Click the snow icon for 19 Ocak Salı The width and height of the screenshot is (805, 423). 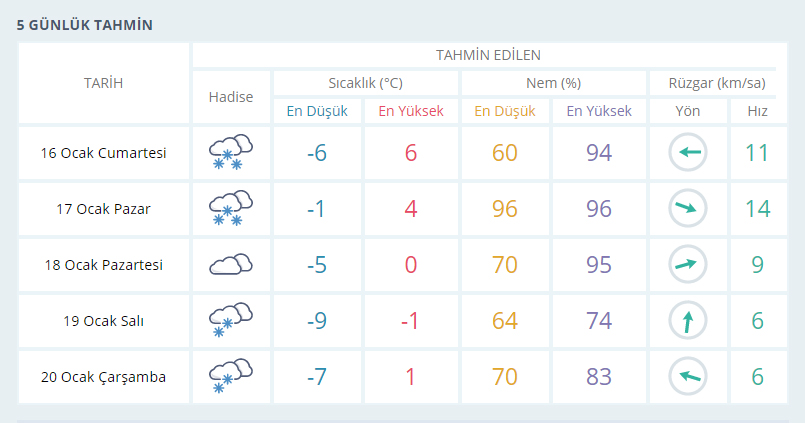(x=230, y=321)
